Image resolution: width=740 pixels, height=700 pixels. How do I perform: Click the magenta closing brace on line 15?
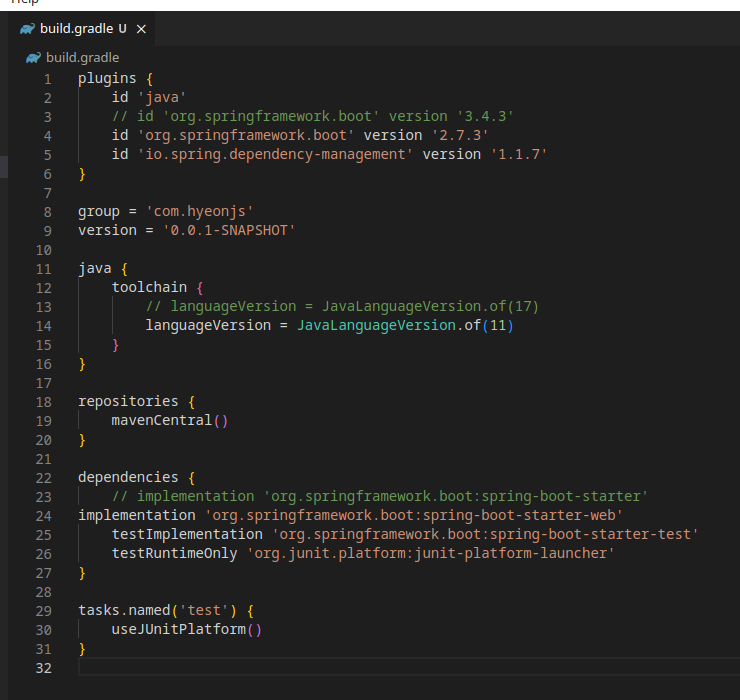(x=116, y=345)
